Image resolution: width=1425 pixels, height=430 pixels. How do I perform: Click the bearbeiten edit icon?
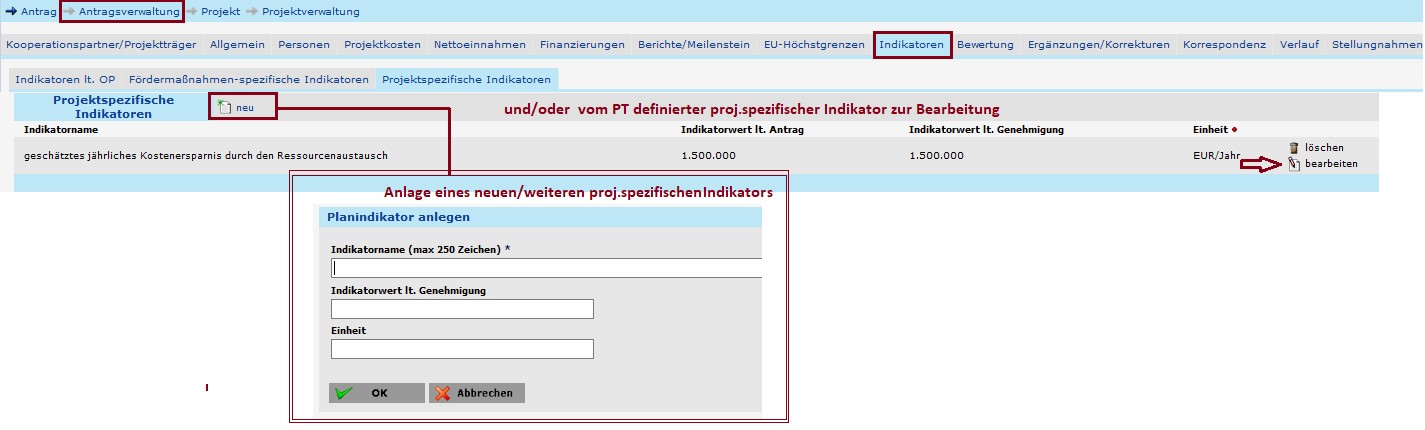[x=1293, y=164]
